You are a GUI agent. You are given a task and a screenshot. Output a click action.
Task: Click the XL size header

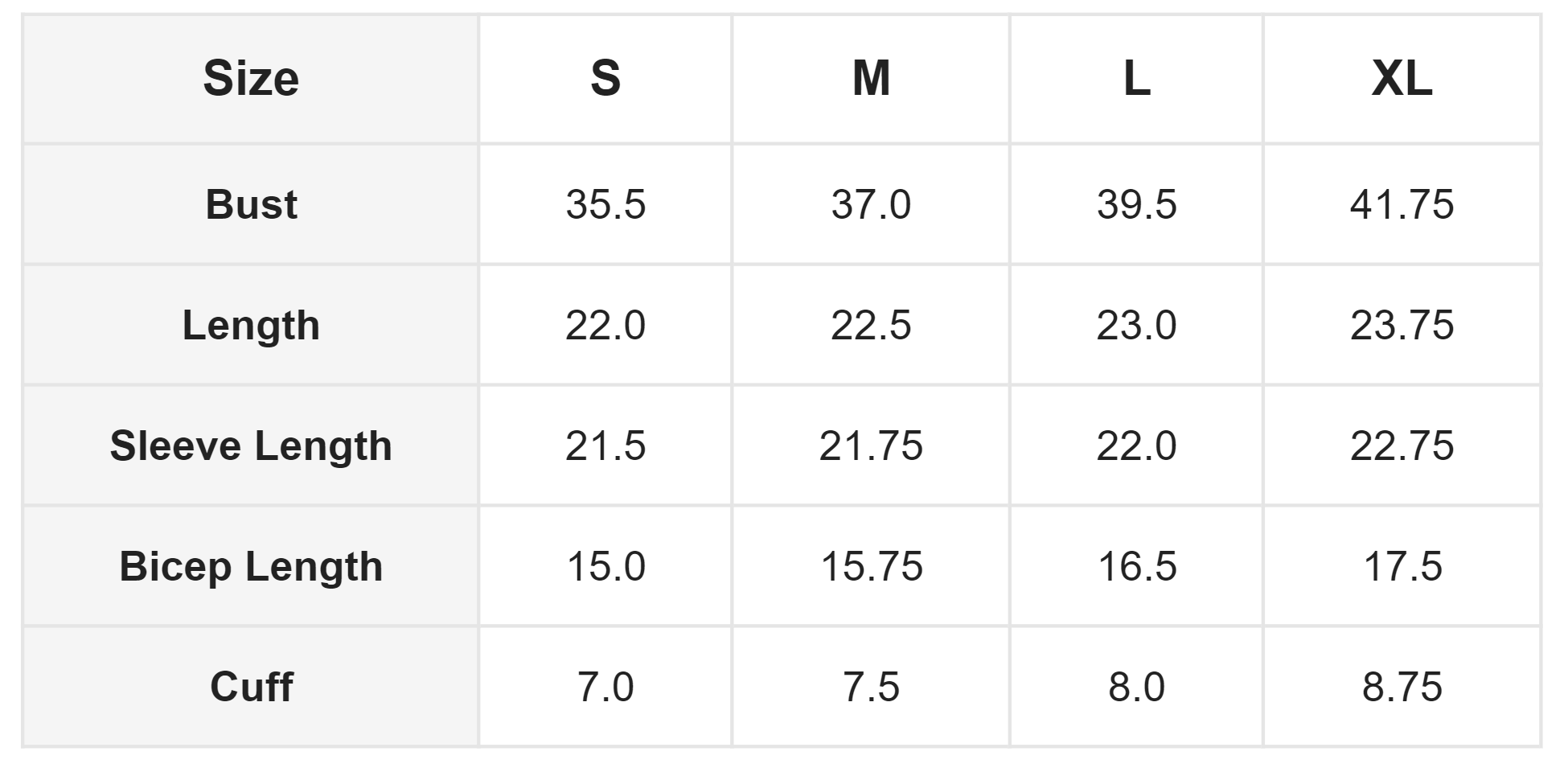pos(1402,79)
